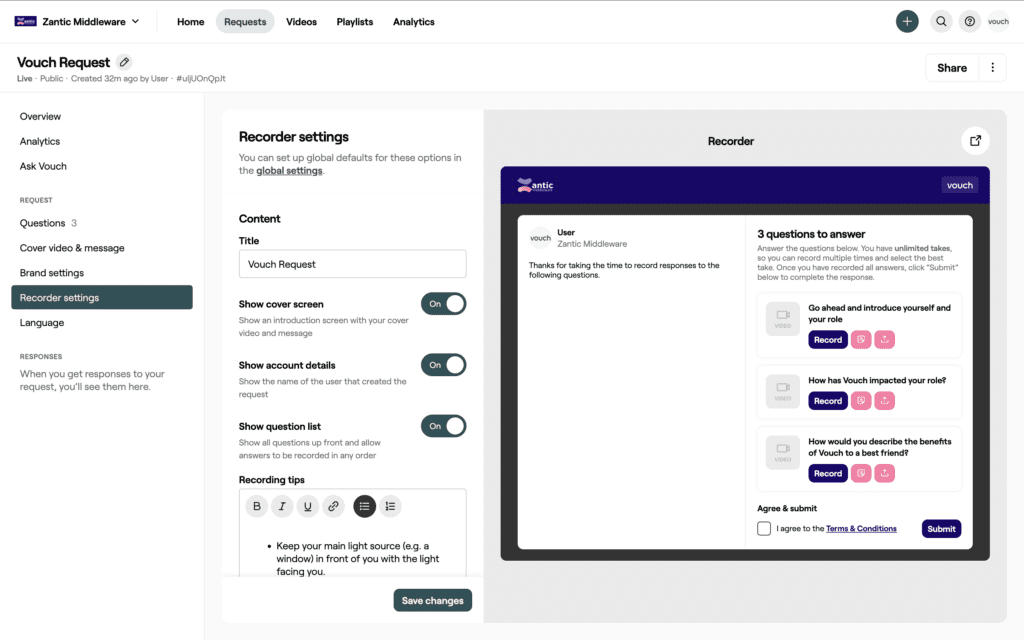Open the Playlists tab

[355, 22]
